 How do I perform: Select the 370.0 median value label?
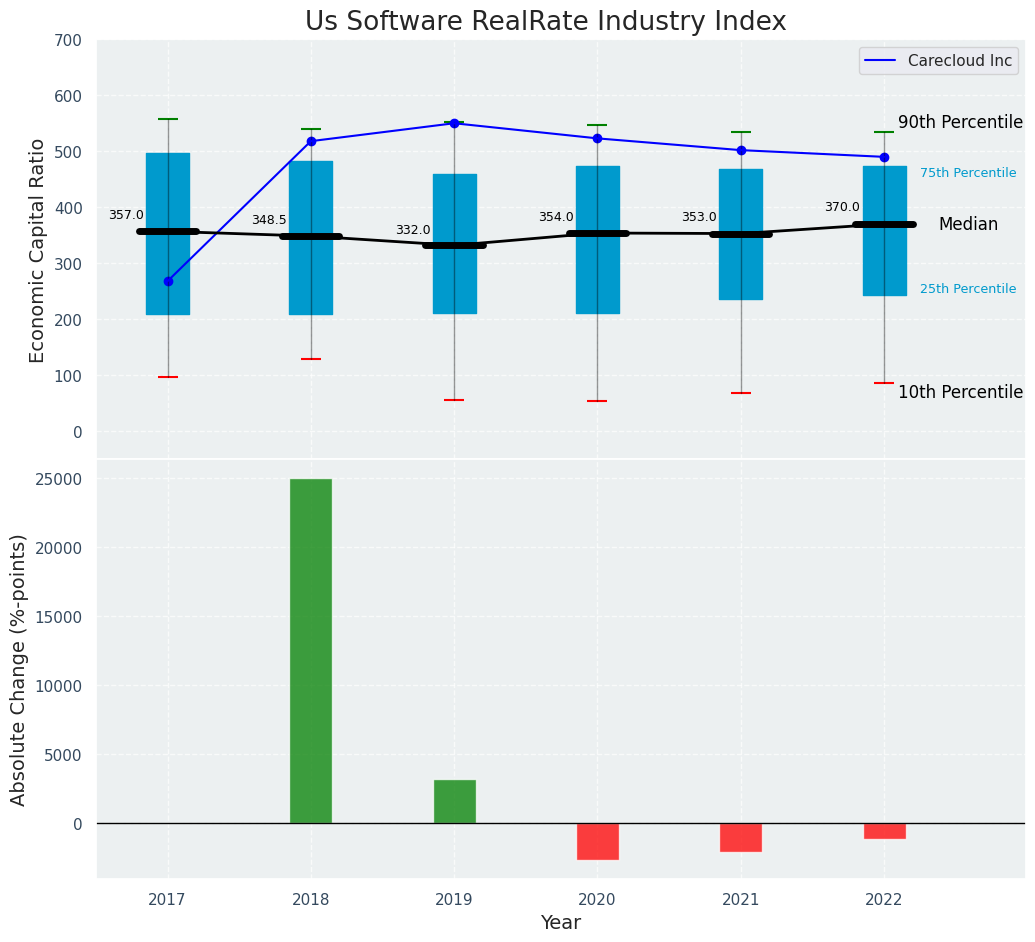pos(842,207)
